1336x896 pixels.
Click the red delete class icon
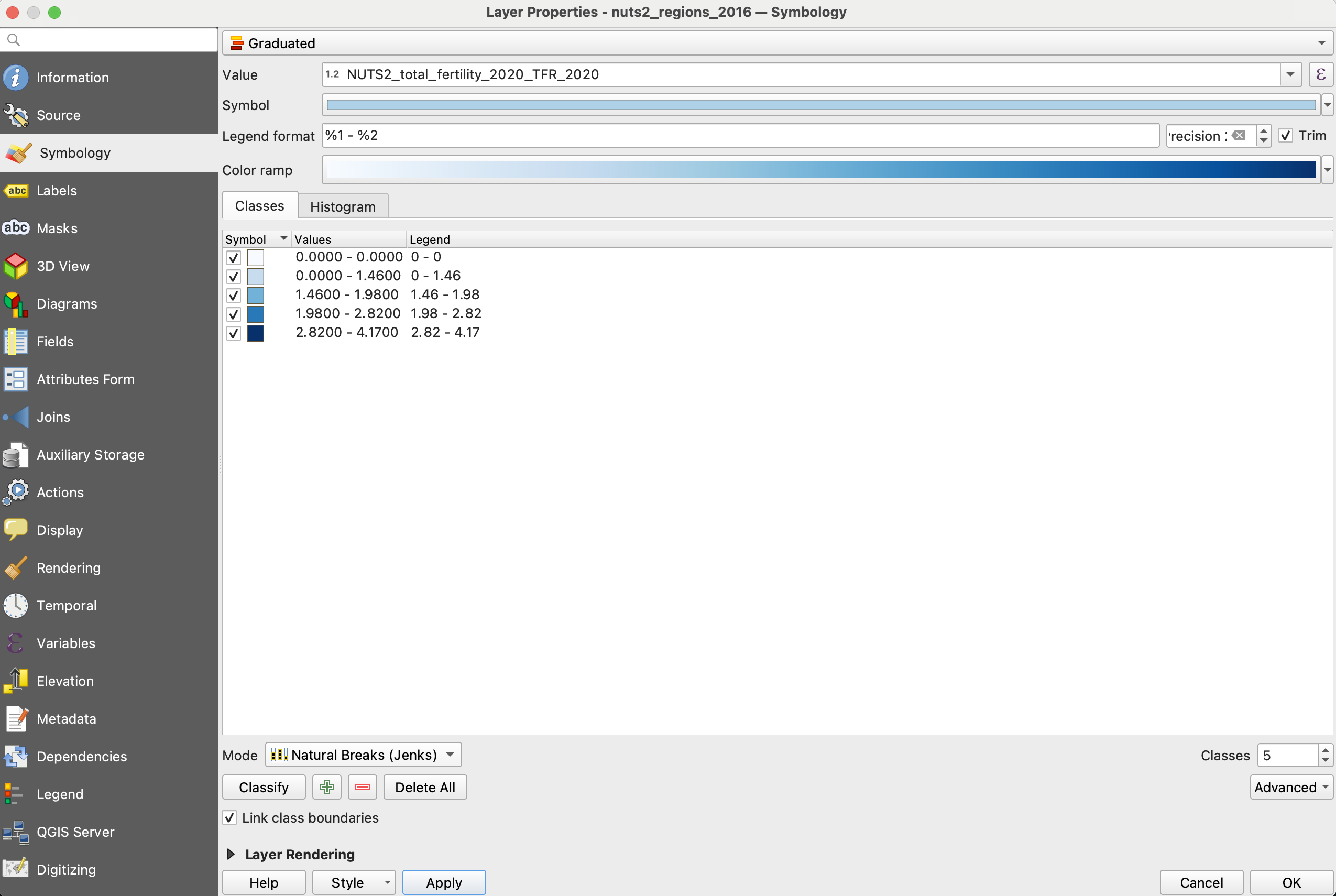362,788
